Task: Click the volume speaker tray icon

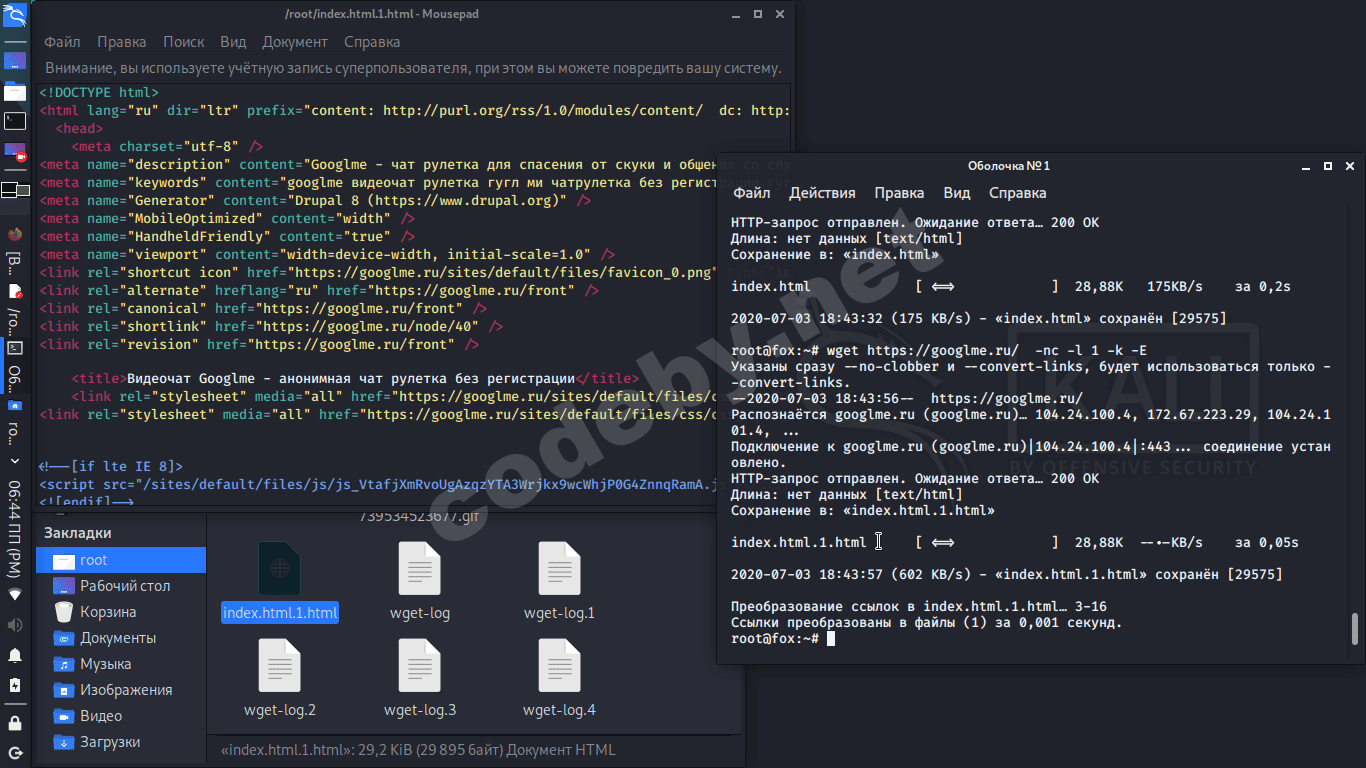Action: pos(15,625)
